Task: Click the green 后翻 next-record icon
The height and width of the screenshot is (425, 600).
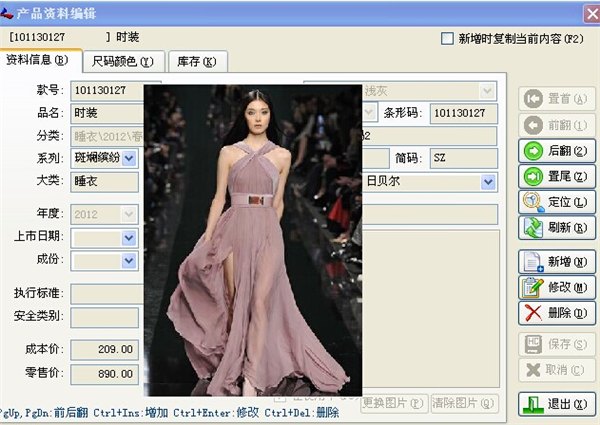Action: pos(533,151)
